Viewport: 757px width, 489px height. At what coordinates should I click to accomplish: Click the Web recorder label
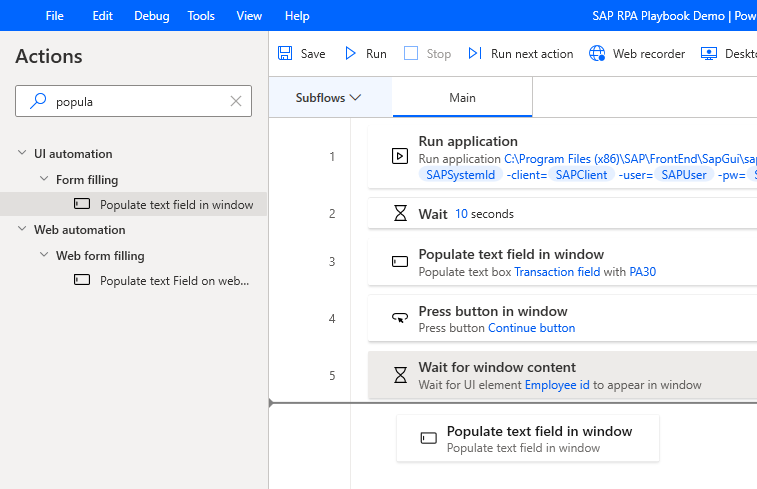click(649, 54)
